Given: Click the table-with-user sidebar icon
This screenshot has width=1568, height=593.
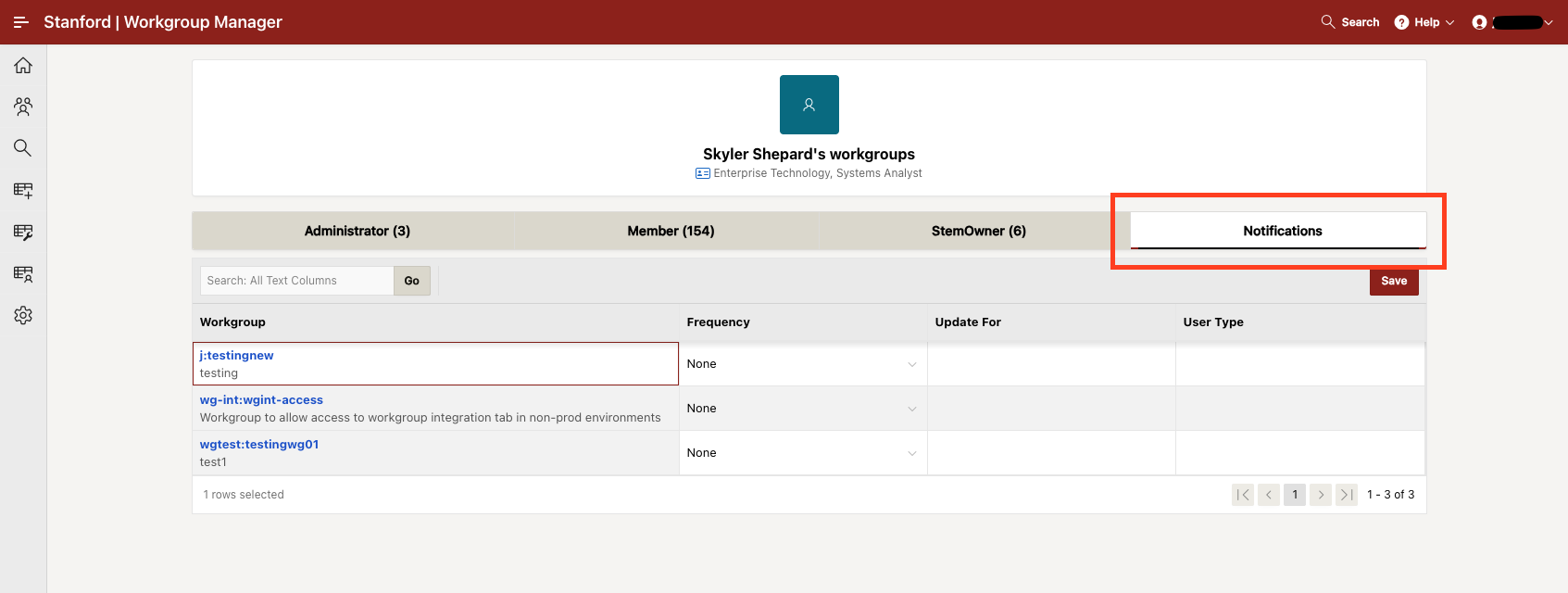Looking at the screenshot, I should tap(23, 273).
